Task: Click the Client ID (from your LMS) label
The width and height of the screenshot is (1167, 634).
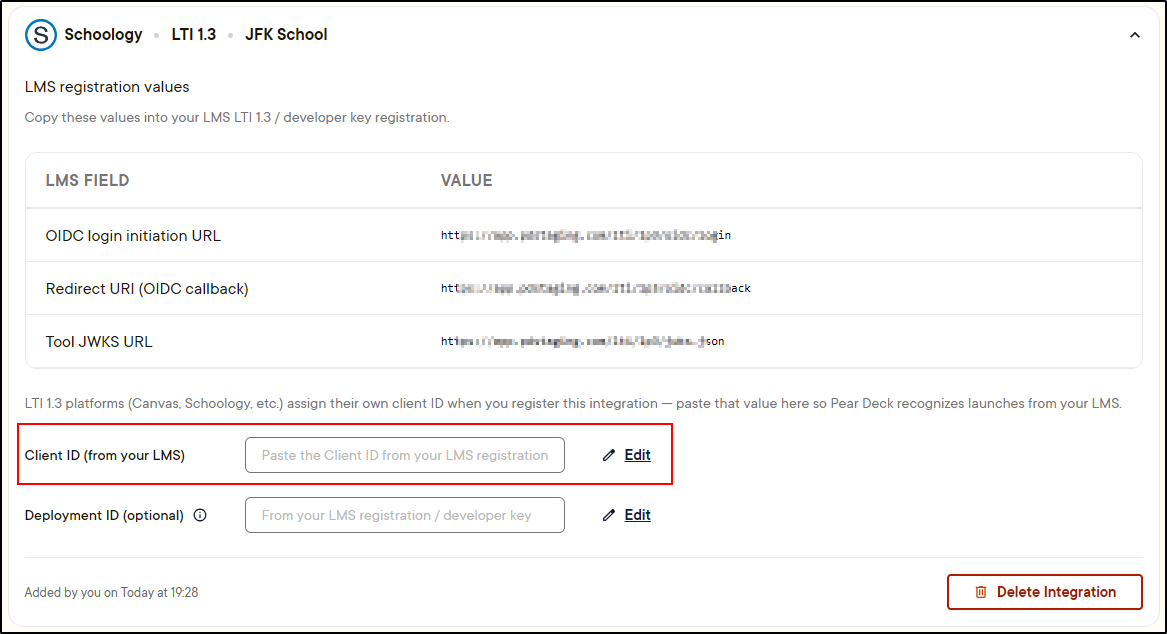Action: (104, 455)
